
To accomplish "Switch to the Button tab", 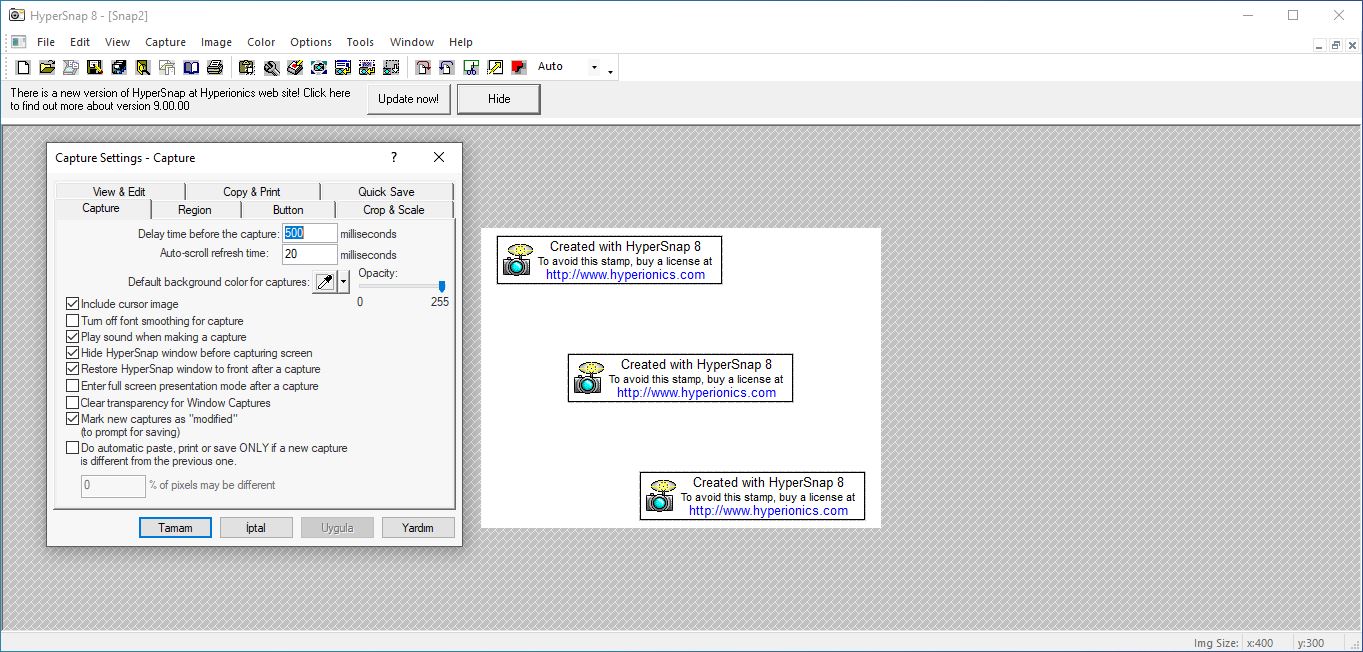I will (x=288, y=210).
